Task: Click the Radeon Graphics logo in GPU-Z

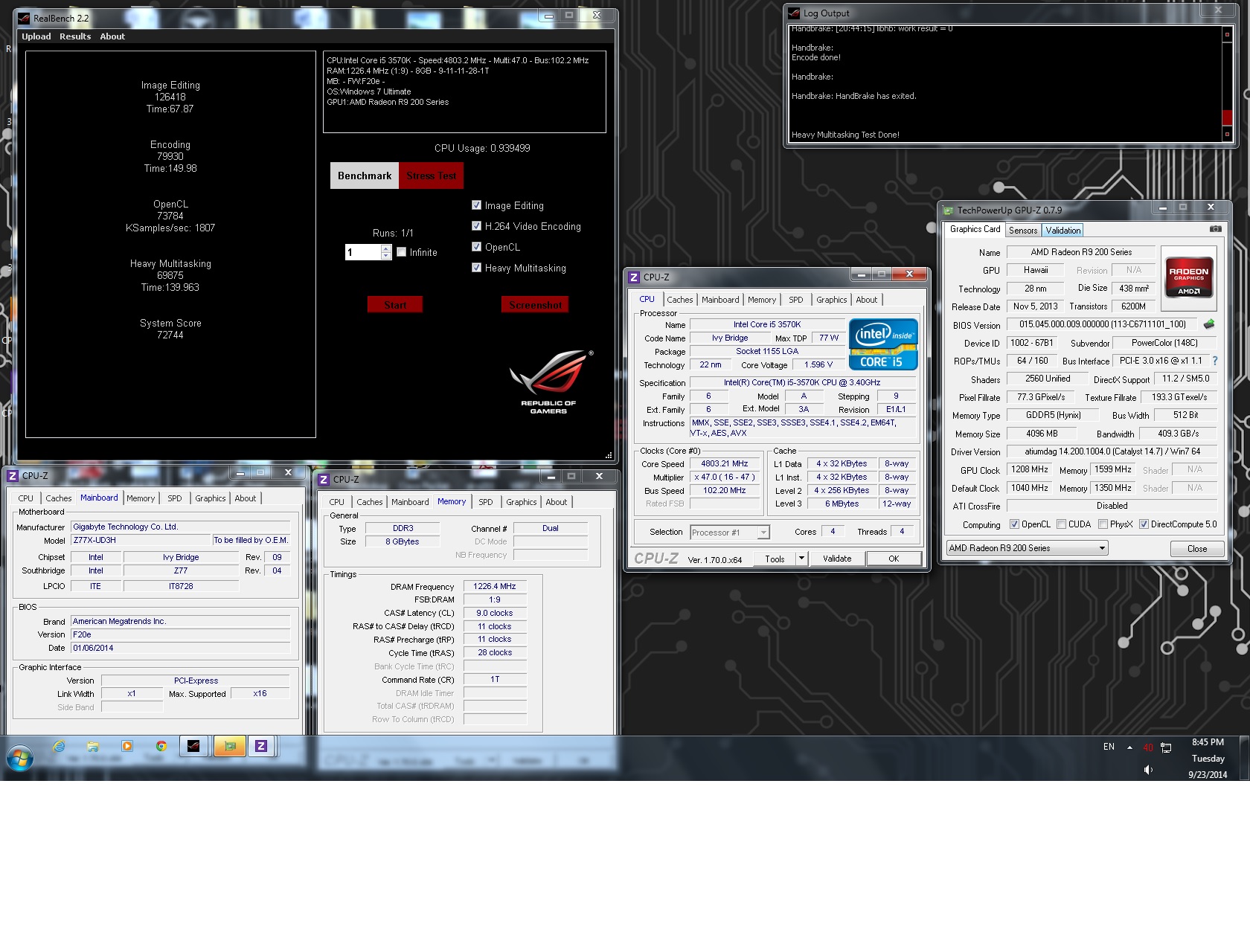Action: click(1189, 277)
